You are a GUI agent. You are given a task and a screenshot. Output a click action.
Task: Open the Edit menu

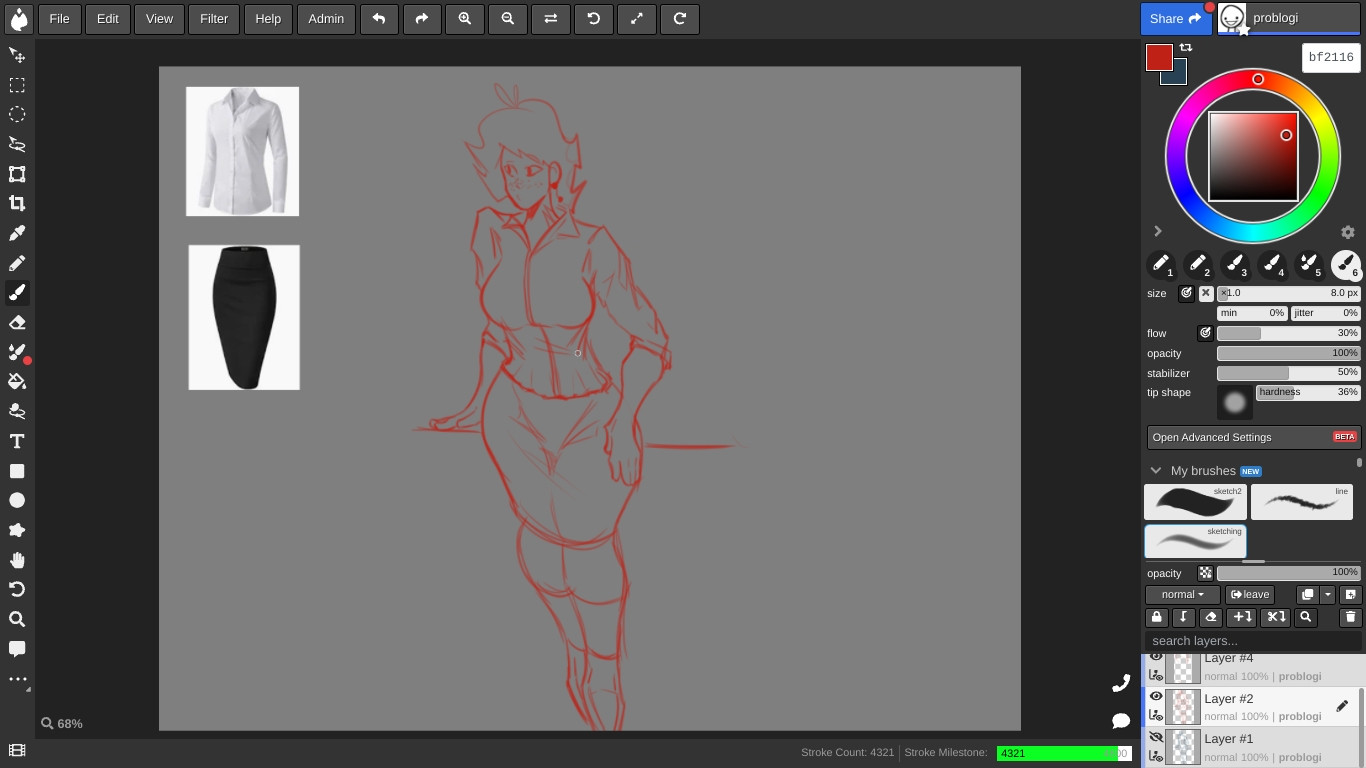(108, 18)
